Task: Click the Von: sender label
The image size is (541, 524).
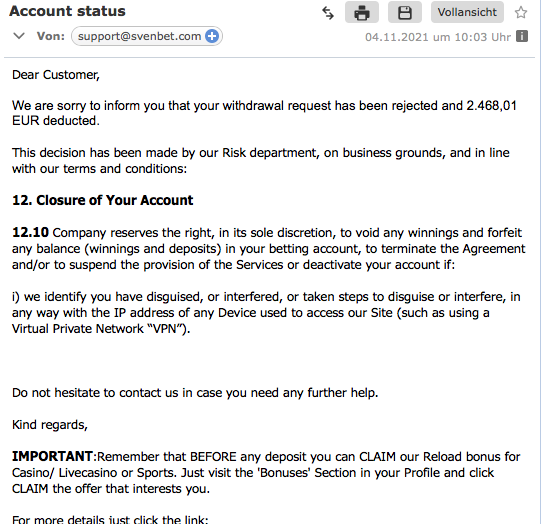Action: click(51, 36)
